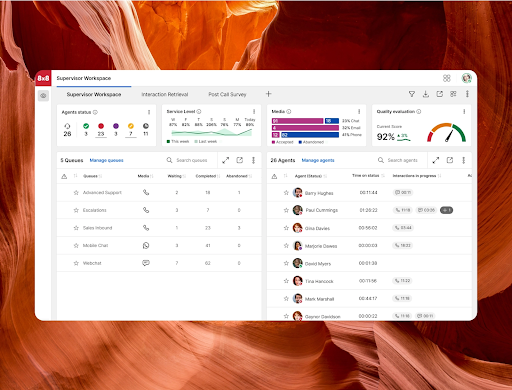Image resolution: width=512 pixels, height=390 pixels.
Task: Star the Escalations queue
Action: 76,210
